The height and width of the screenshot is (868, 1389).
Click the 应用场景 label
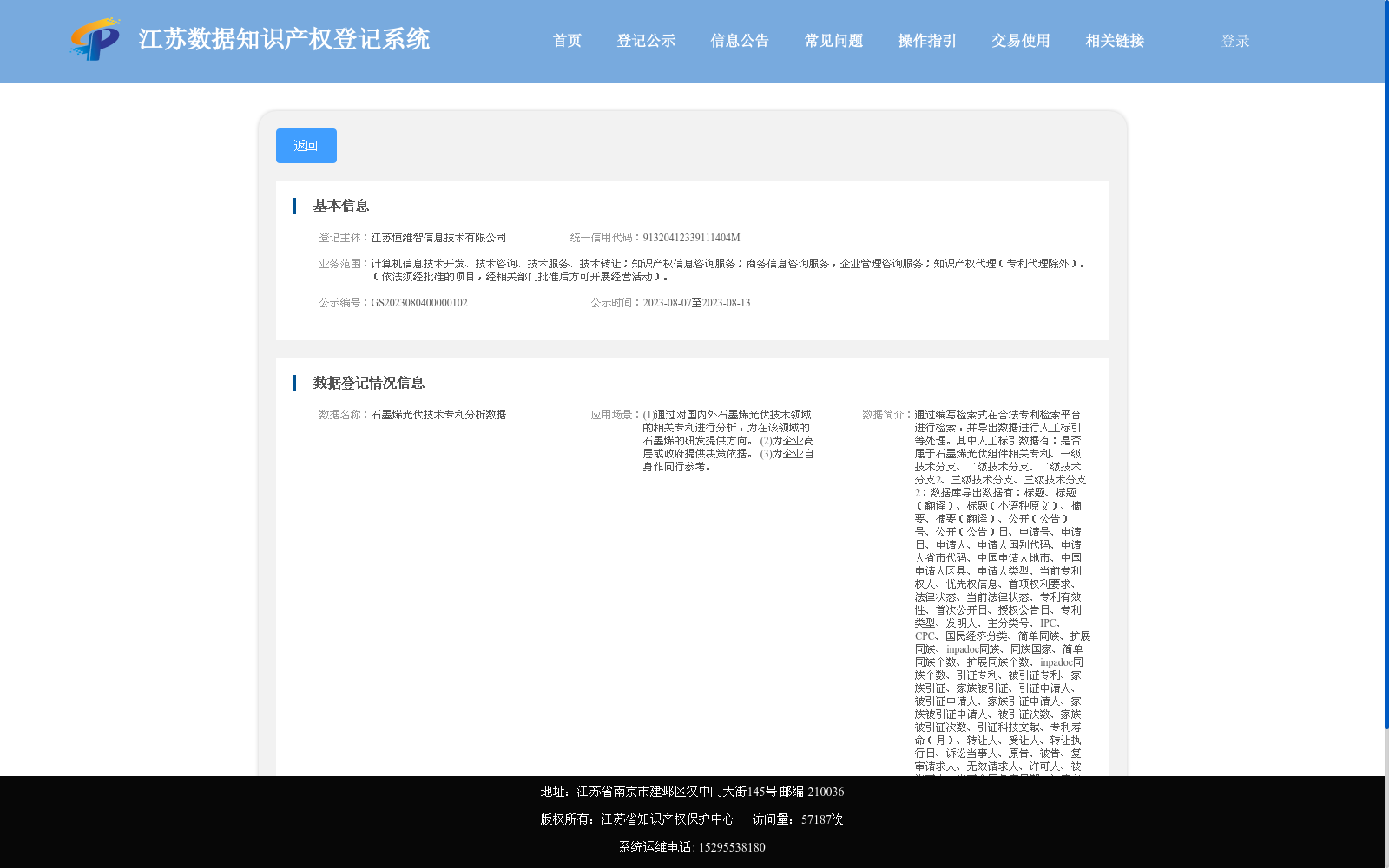coord(614,415)
